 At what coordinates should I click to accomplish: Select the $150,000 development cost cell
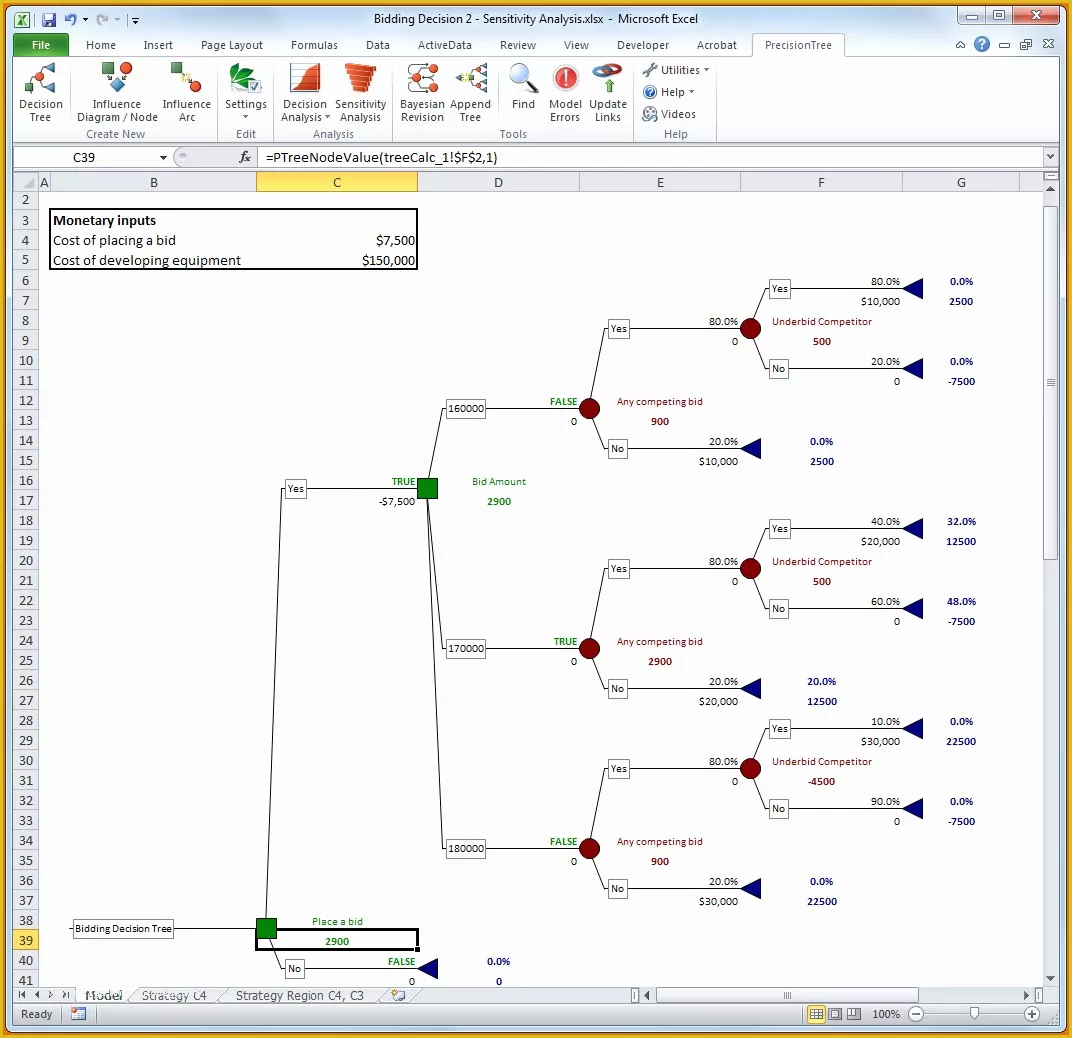[336, 261]
